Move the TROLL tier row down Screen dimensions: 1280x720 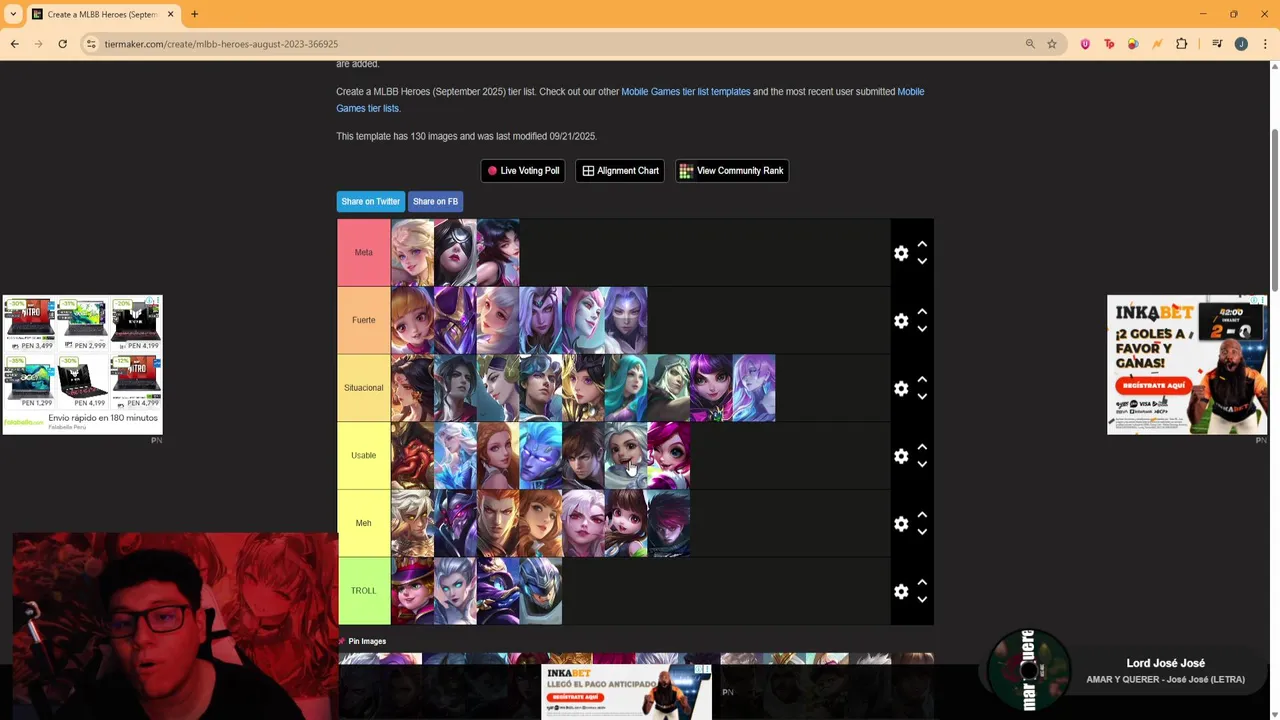tap(922, 599)
